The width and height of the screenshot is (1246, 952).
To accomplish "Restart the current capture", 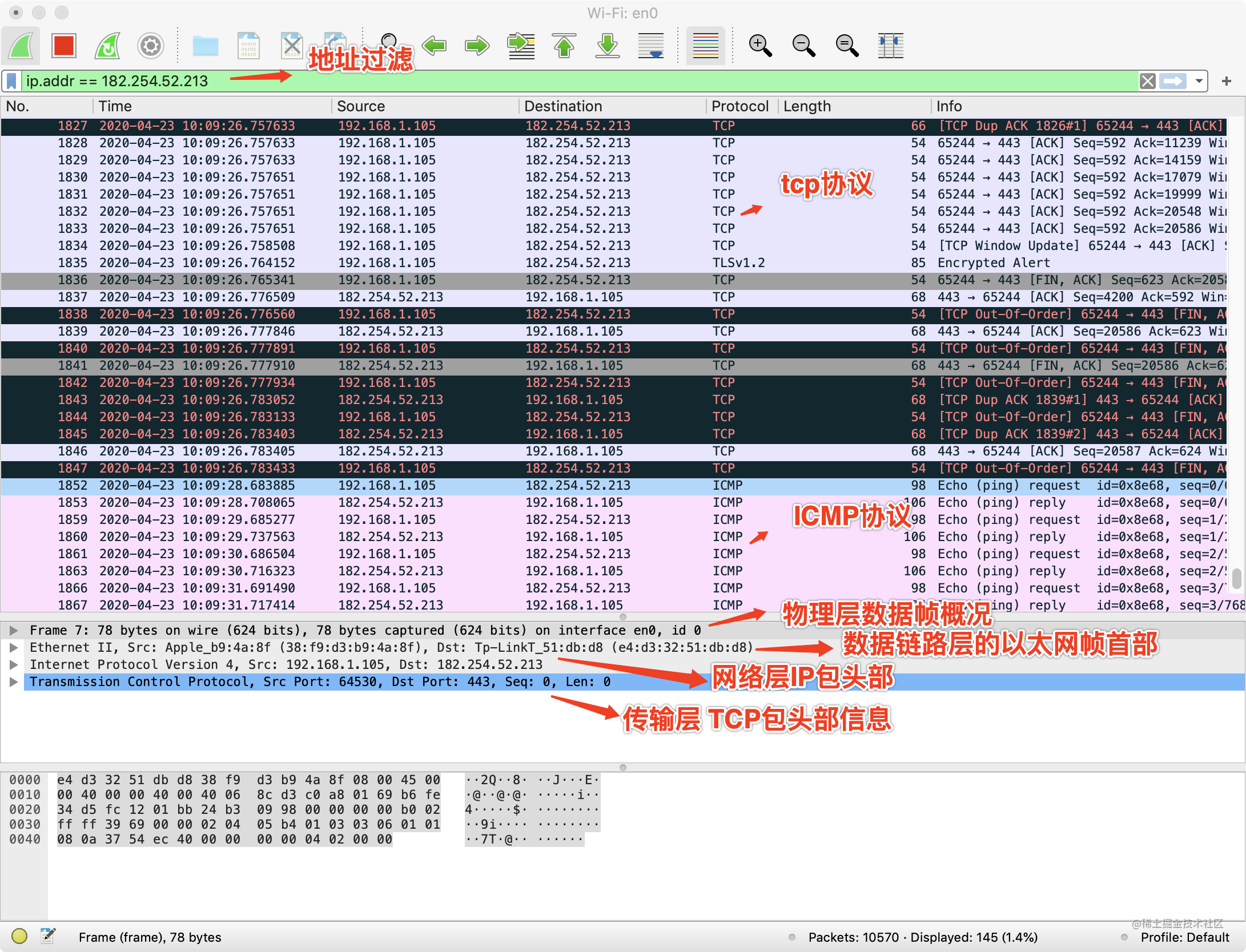I will tap(106, 46).
